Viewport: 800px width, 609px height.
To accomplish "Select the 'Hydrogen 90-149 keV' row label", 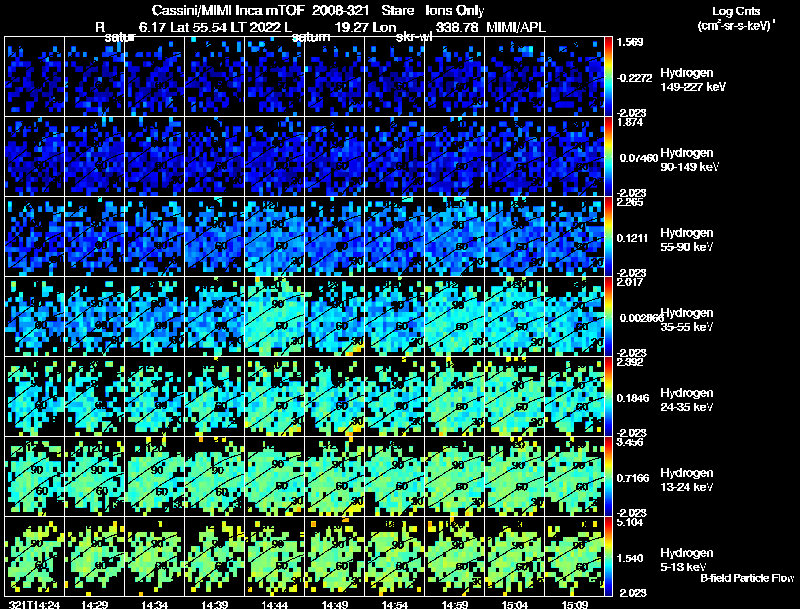I will tap(690, 160).
